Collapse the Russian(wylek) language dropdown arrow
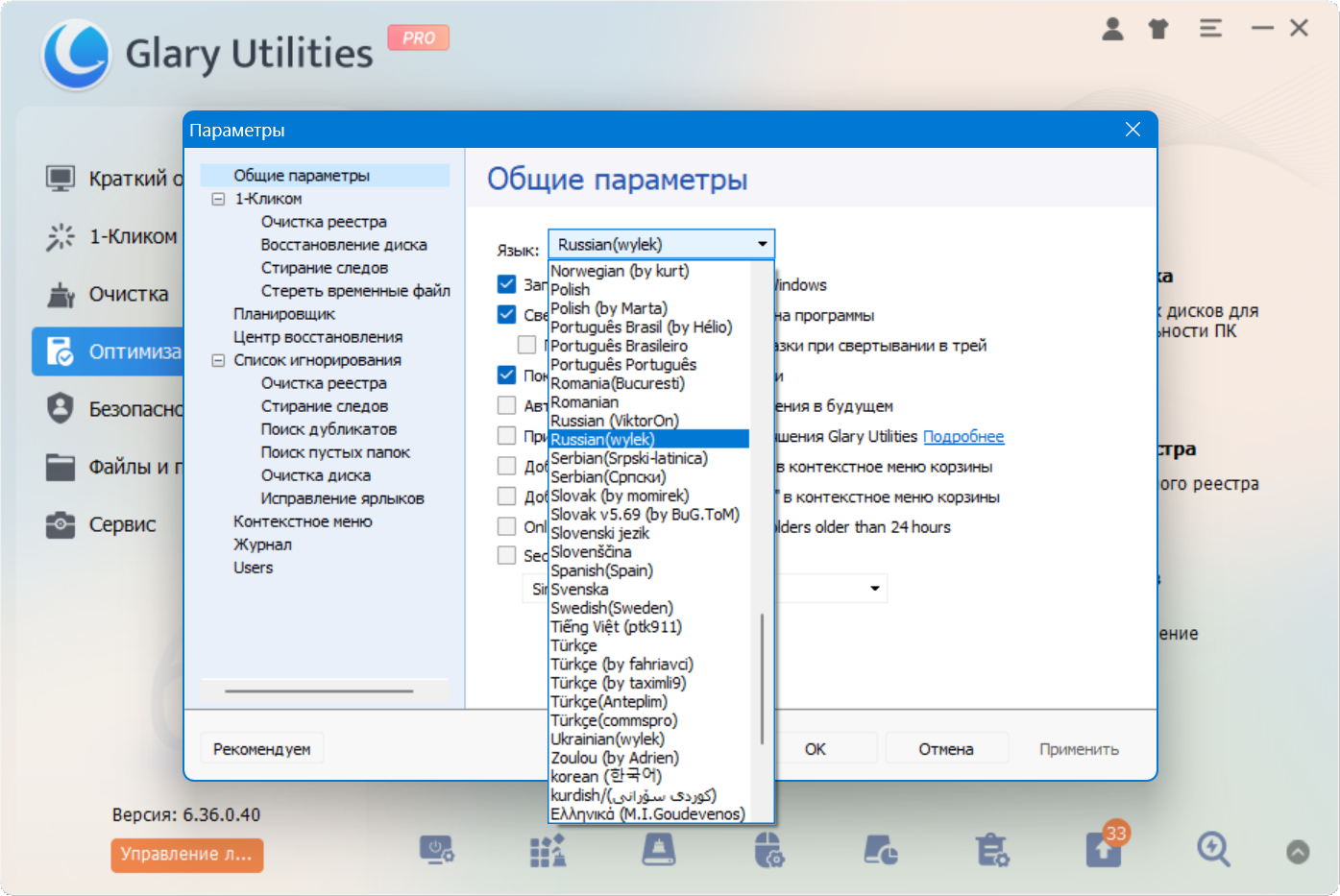This screenshot has width=1340, height=896. pyautogui.click(x=762, y=244)
